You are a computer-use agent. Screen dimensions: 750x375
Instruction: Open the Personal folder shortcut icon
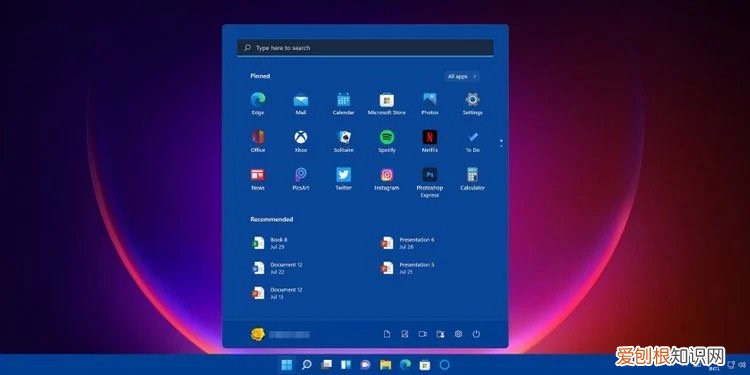[x=440, y=334]
